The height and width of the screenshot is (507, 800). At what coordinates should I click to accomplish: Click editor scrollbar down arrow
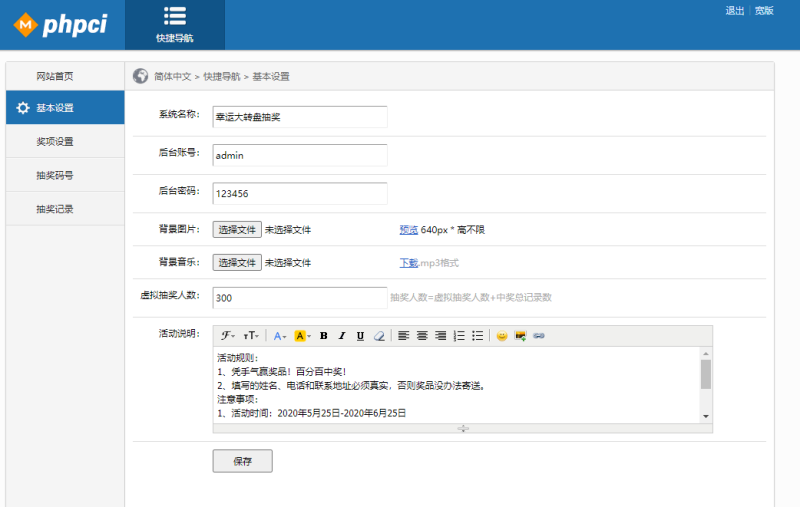pos(706,416)
